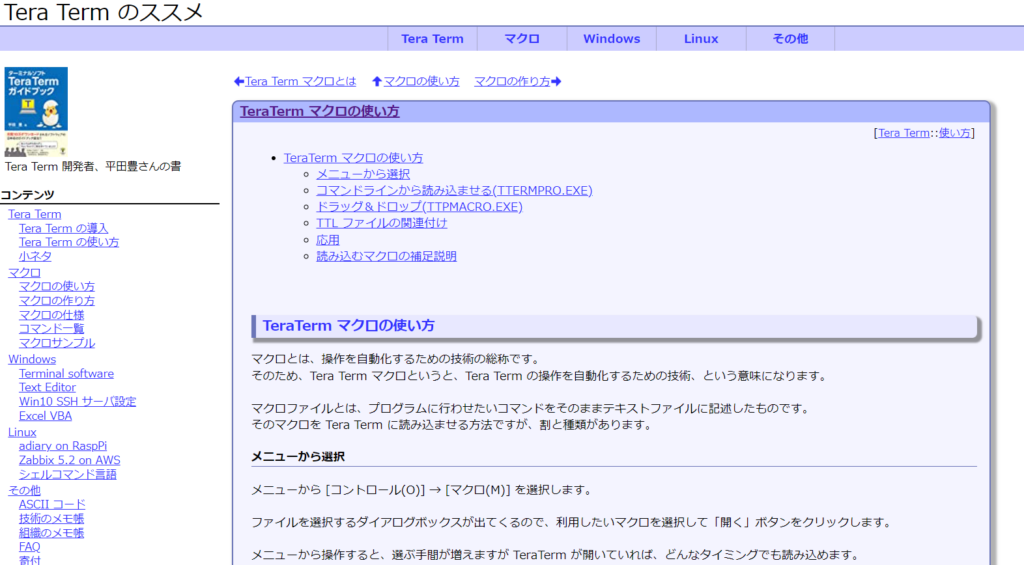Open the Windows nav tab
The height and width of the screenshot is (565, 1024).
pos(611,39)
